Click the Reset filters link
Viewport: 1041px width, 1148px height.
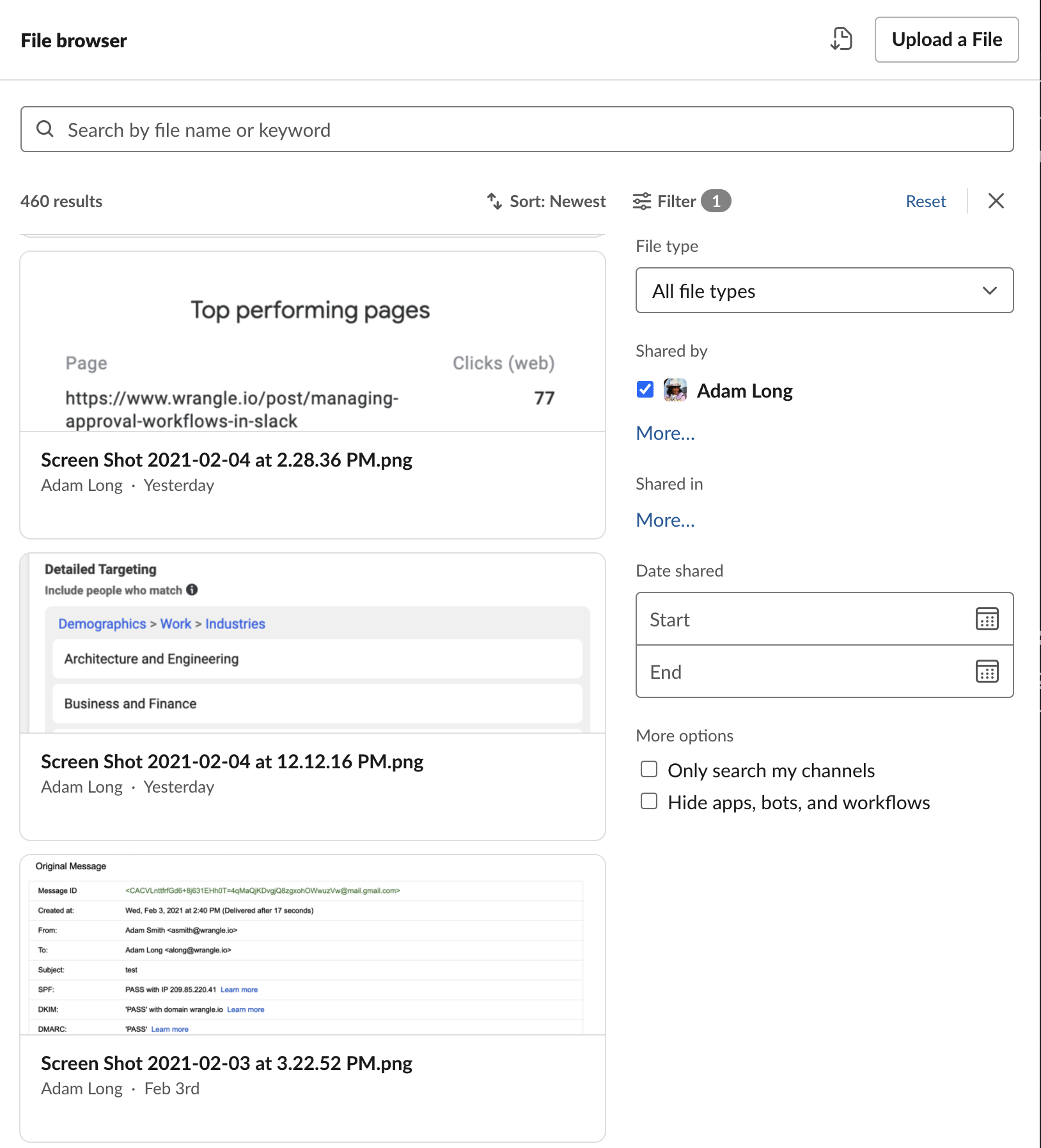[x=925, y=201]
